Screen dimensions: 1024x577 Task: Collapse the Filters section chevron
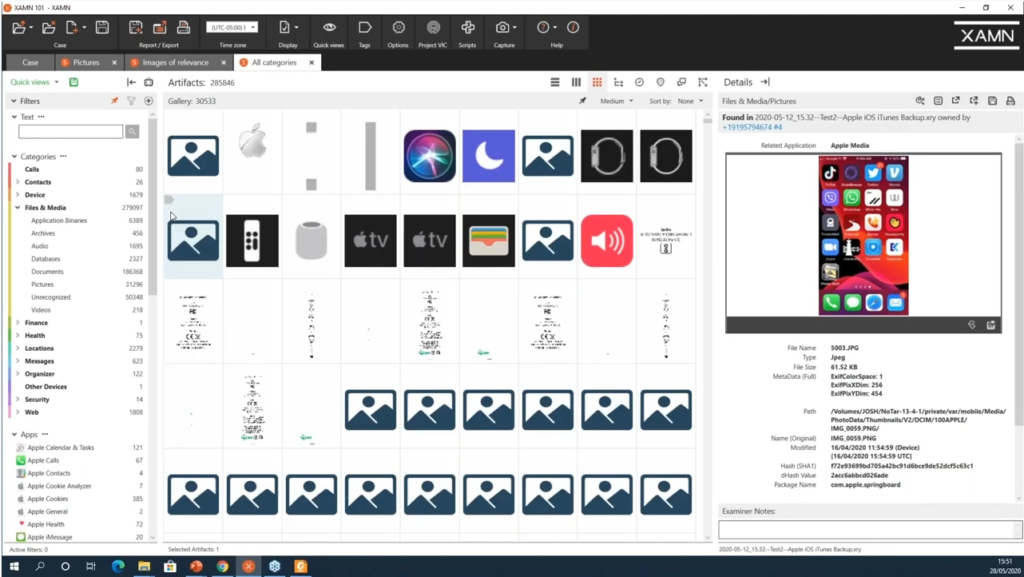click(14, 101)
